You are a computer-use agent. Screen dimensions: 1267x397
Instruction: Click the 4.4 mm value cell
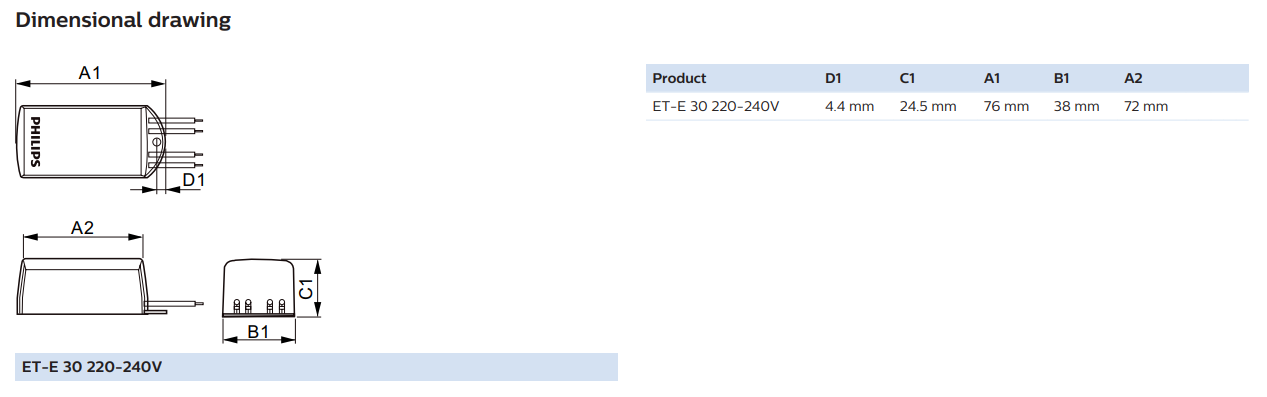point(849,106)
